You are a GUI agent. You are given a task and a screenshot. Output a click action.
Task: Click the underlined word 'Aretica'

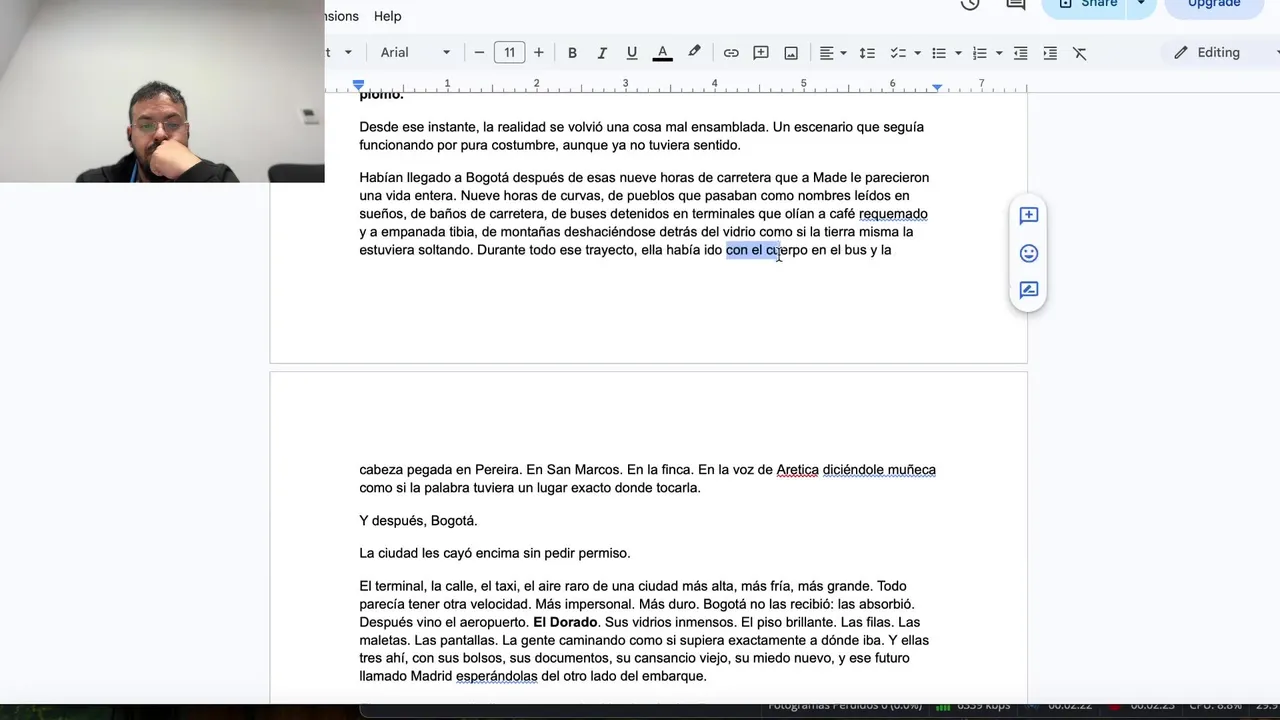797,470
